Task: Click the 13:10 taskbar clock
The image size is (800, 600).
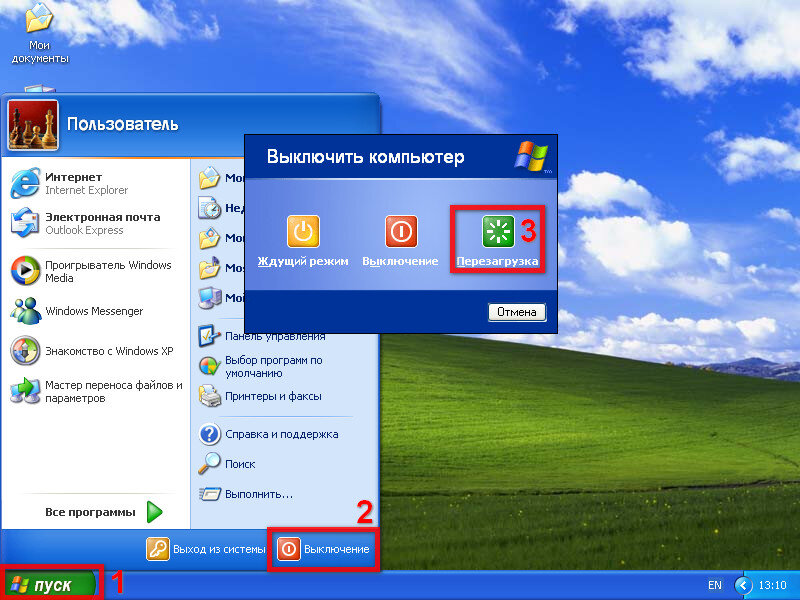Action: click(772, 585)
